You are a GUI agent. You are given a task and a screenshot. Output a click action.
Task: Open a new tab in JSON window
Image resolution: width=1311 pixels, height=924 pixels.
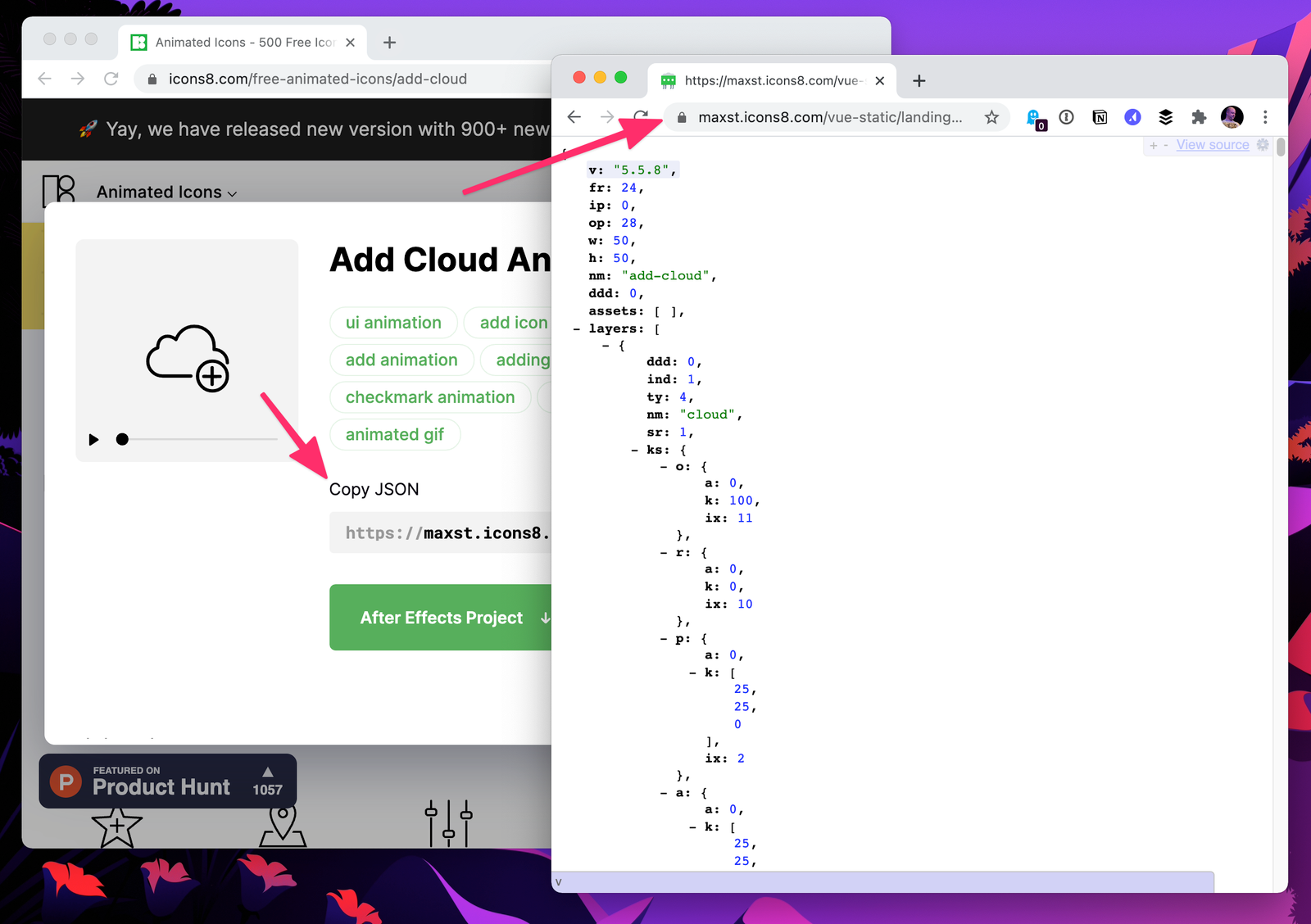[919, 80]
